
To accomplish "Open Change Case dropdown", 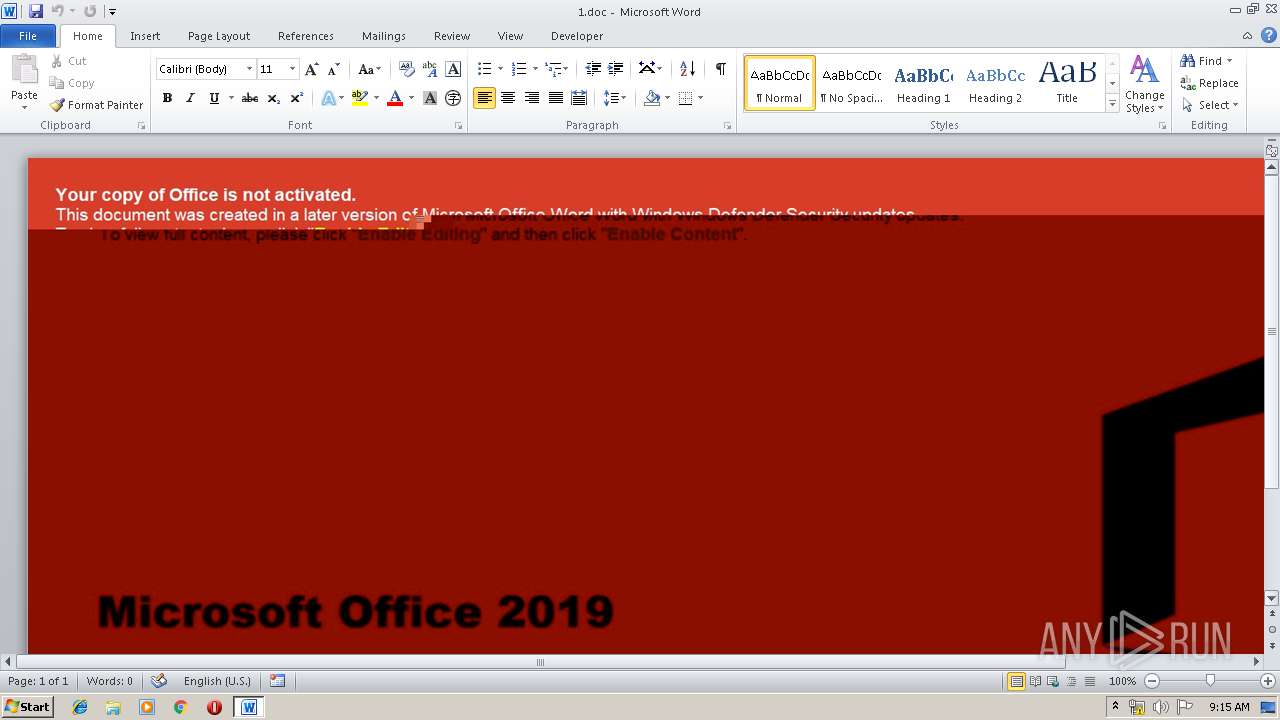I will pyautogui.click(x=370, y=69).
